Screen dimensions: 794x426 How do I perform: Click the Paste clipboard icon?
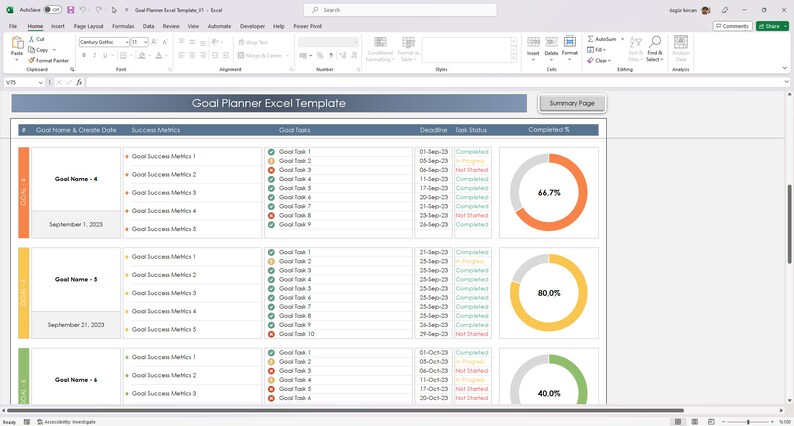click(x=17, y=43)
